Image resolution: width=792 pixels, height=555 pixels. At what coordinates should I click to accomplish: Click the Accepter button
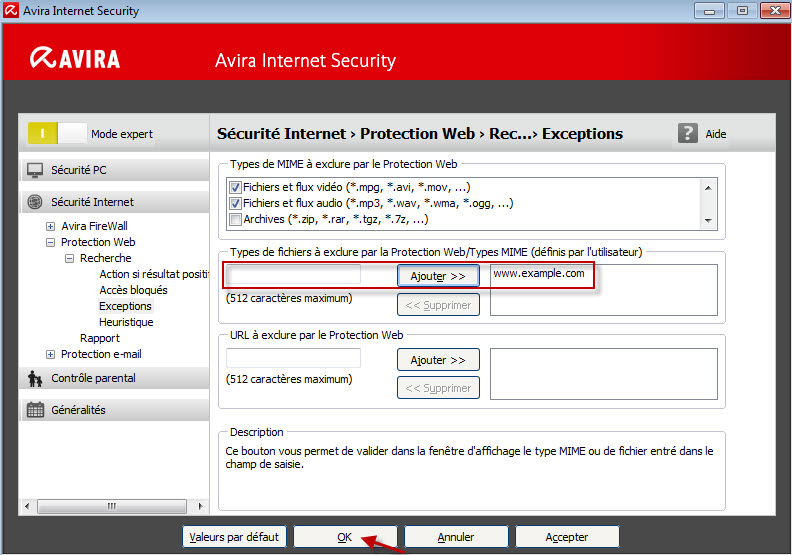click(567, 537)
